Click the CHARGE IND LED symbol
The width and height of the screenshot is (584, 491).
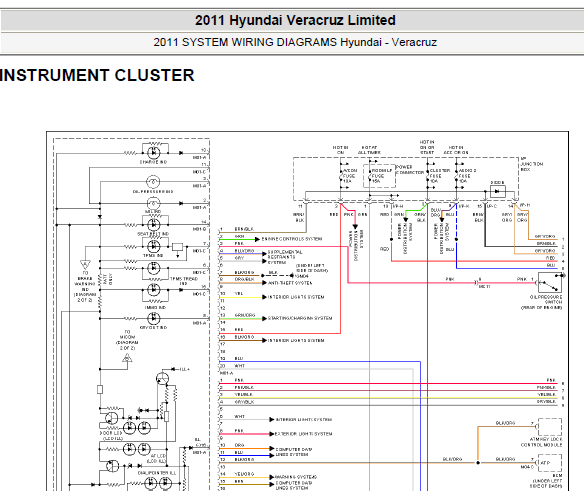coord(154,153)
